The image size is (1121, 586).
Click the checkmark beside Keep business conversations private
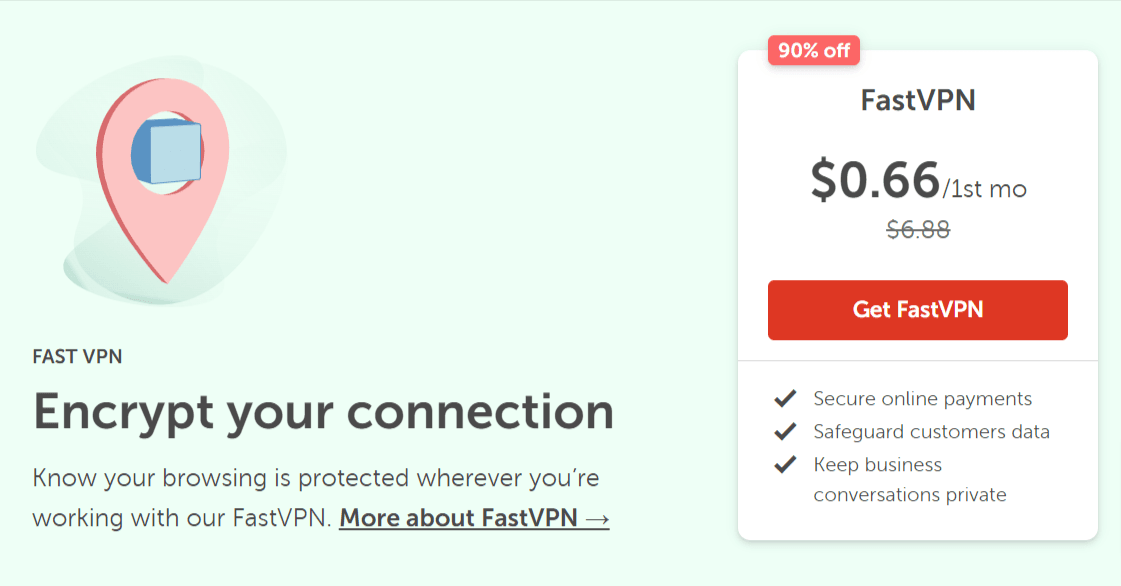click(784, 464)
